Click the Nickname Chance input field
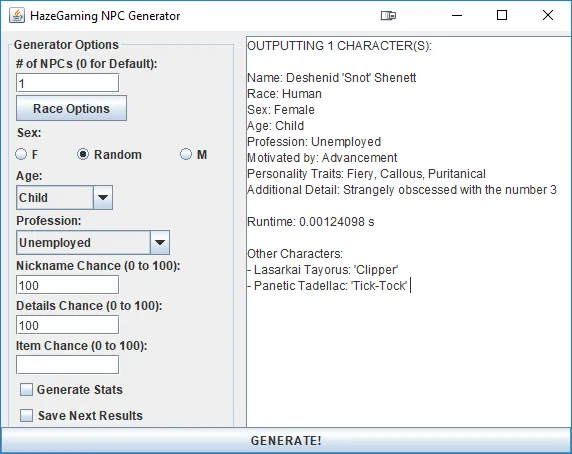The height and width of the screenshot is (454, 572). coord(67,285)
